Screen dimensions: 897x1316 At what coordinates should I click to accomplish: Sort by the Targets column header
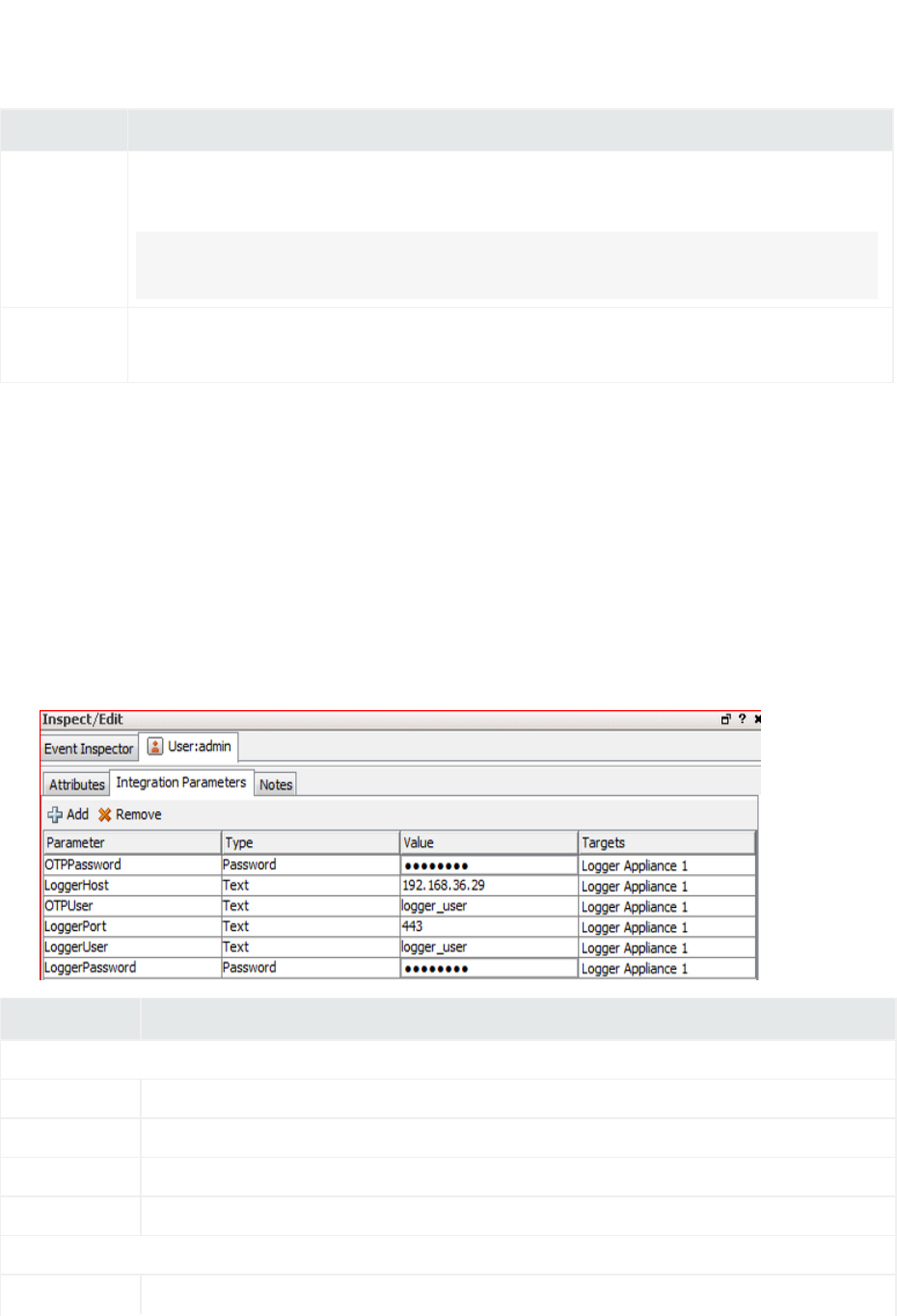point(666,842)
